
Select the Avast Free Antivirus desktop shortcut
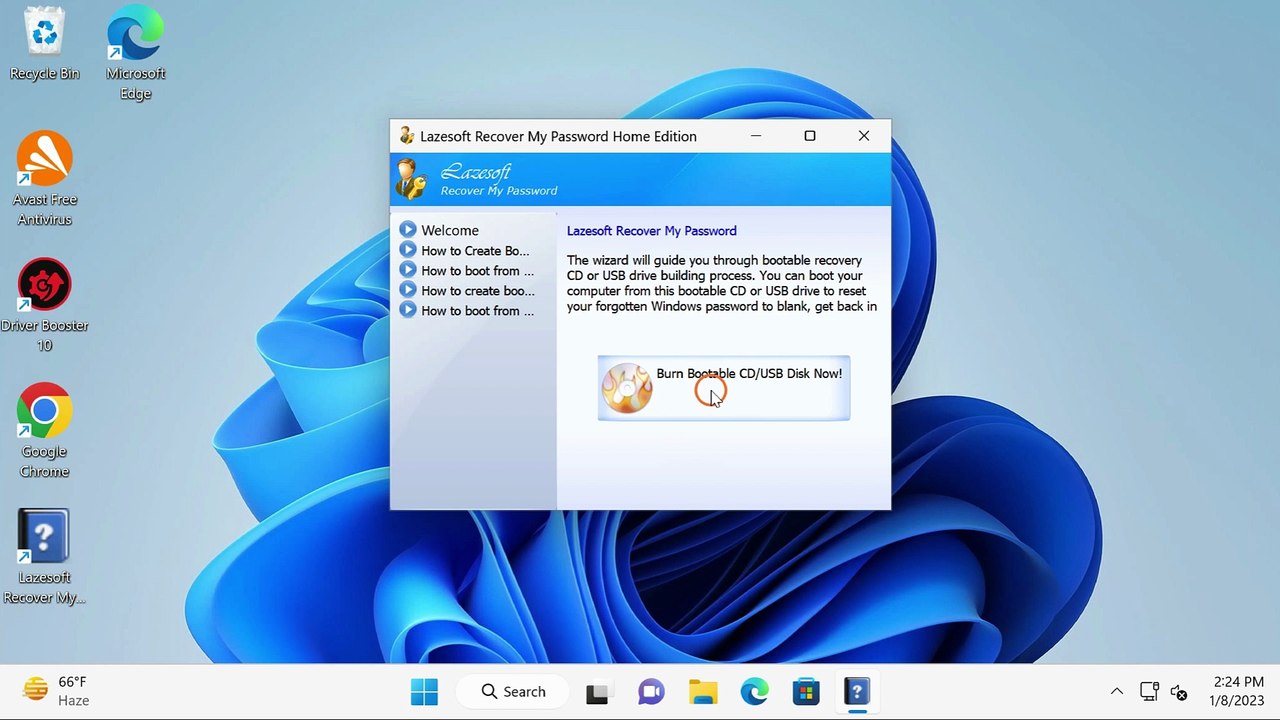click(45, 180)
